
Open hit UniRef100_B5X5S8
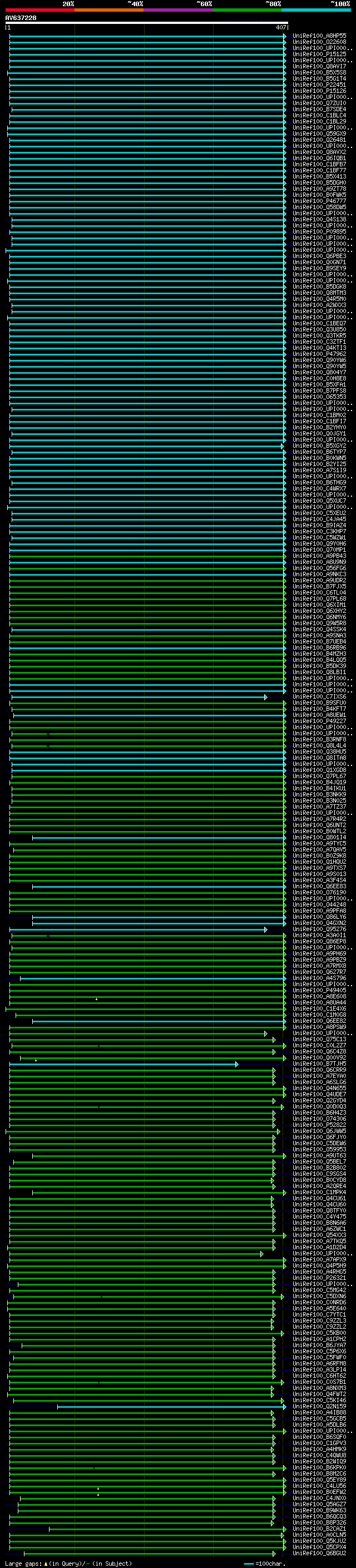319,72
